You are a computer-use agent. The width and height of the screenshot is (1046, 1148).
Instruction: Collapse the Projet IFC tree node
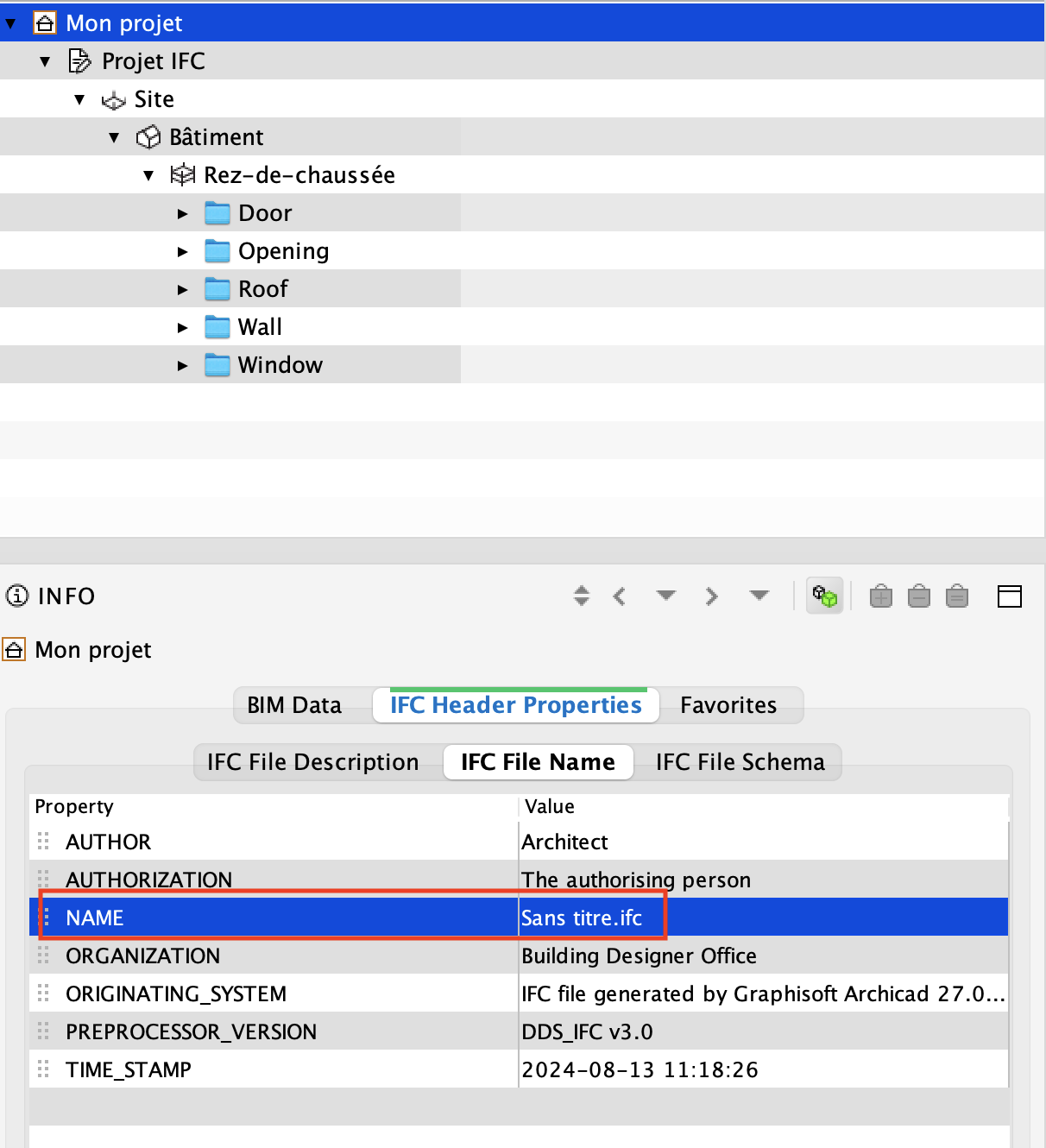pos(45,61)
